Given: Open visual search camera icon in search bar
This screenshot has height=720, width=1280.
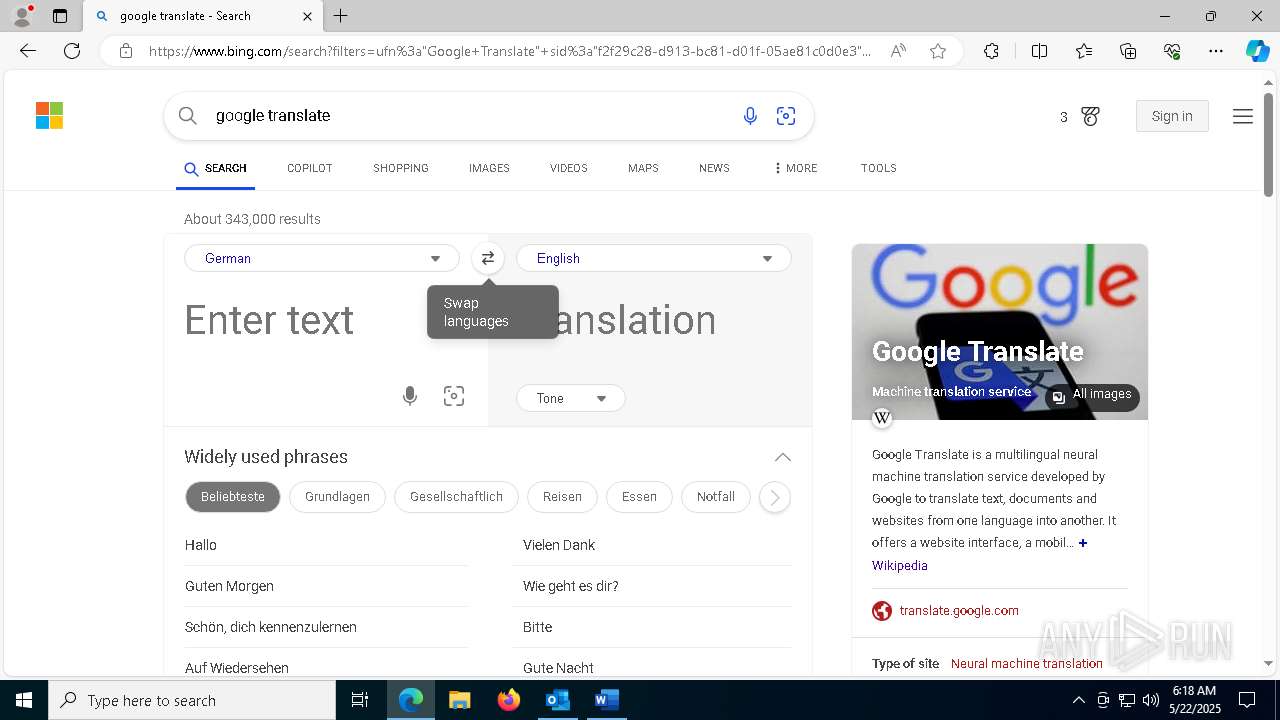Looking at the screenshot, I should tap(786, 116).
